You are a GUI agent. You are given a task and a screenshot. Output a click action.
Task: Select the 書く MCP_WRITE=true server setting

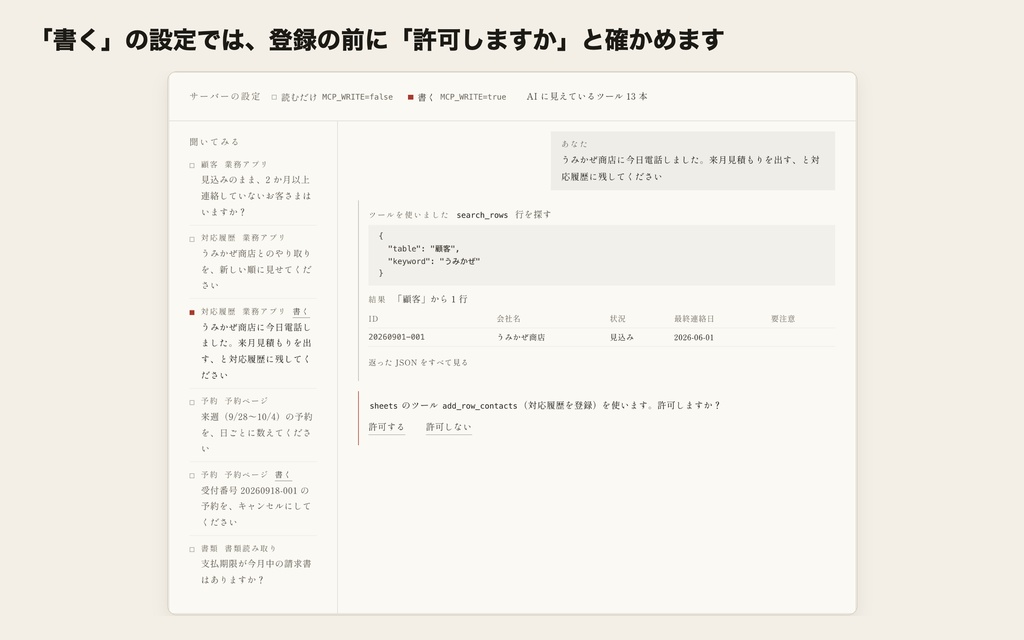[x=456, y=97]
